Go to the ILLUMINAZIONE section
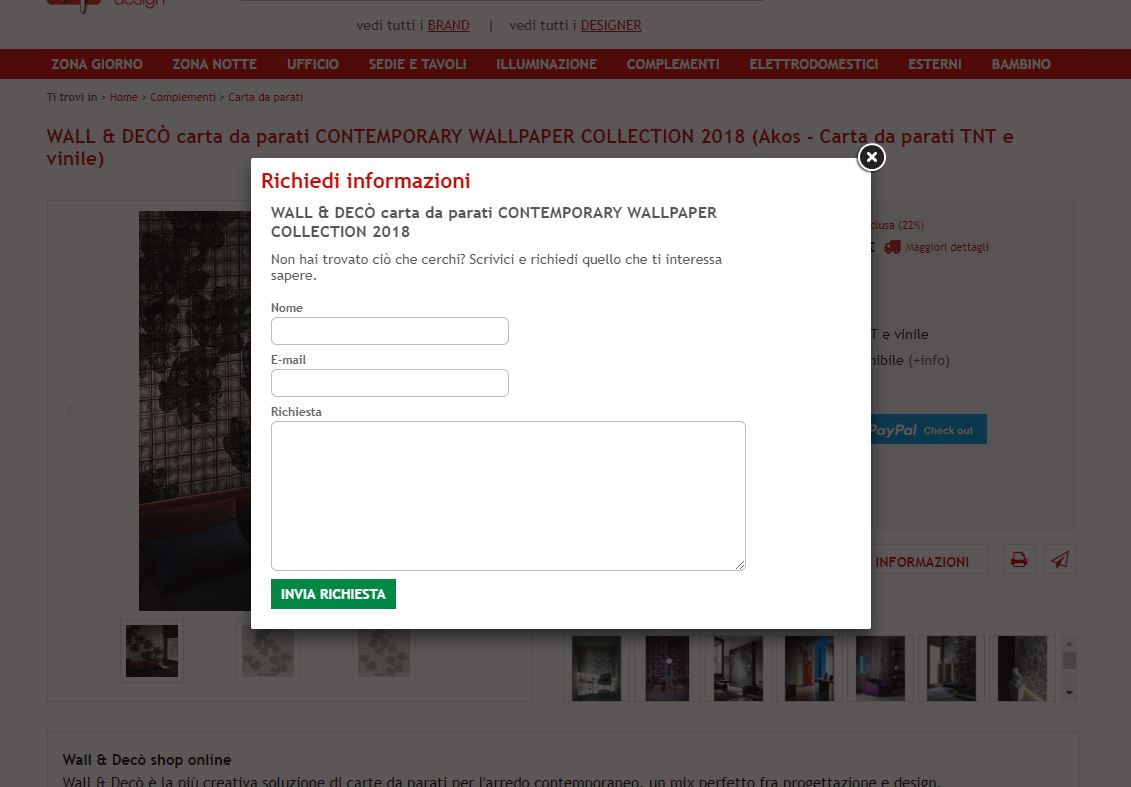 546,64
